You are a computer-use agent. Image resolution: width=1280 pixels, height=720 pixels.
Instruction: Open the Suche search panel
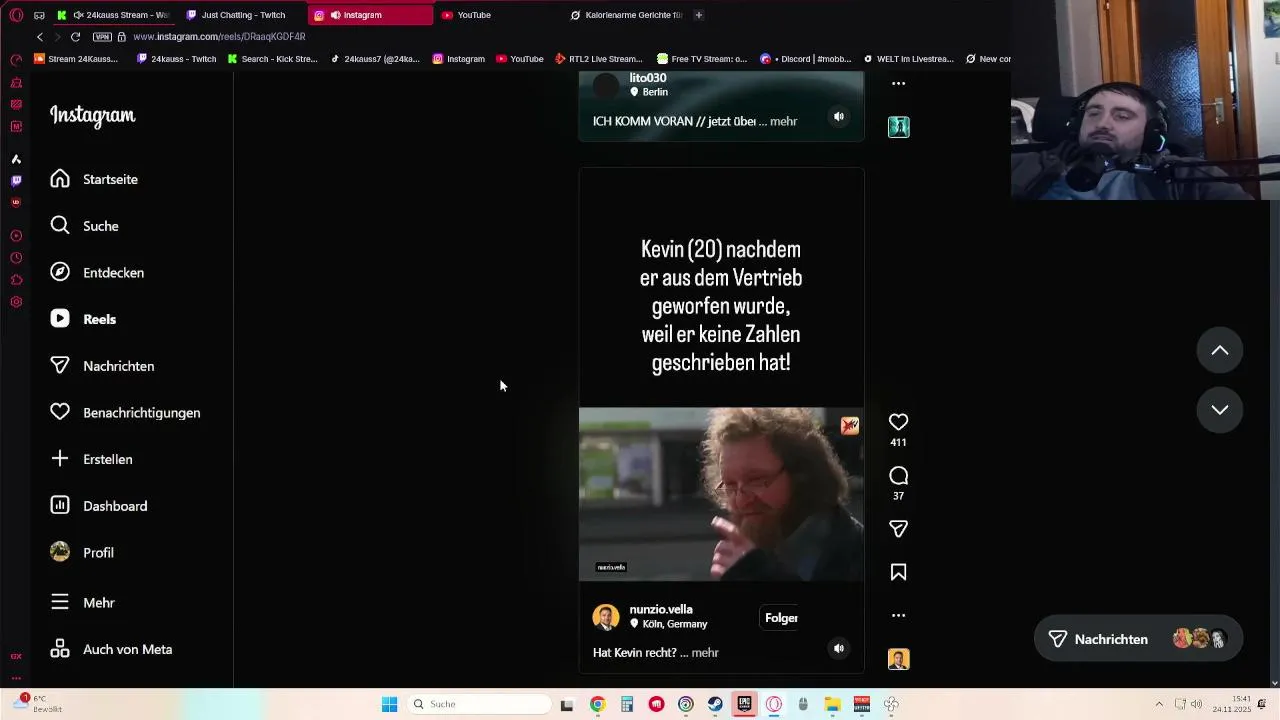pos(85,226)
